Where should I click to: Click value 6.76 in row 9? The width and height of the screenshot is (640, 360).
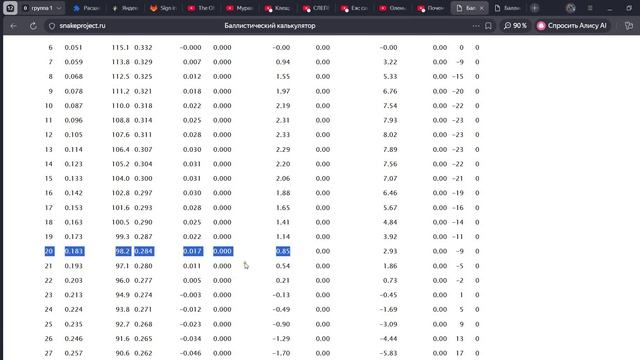[x=390, y=91]
